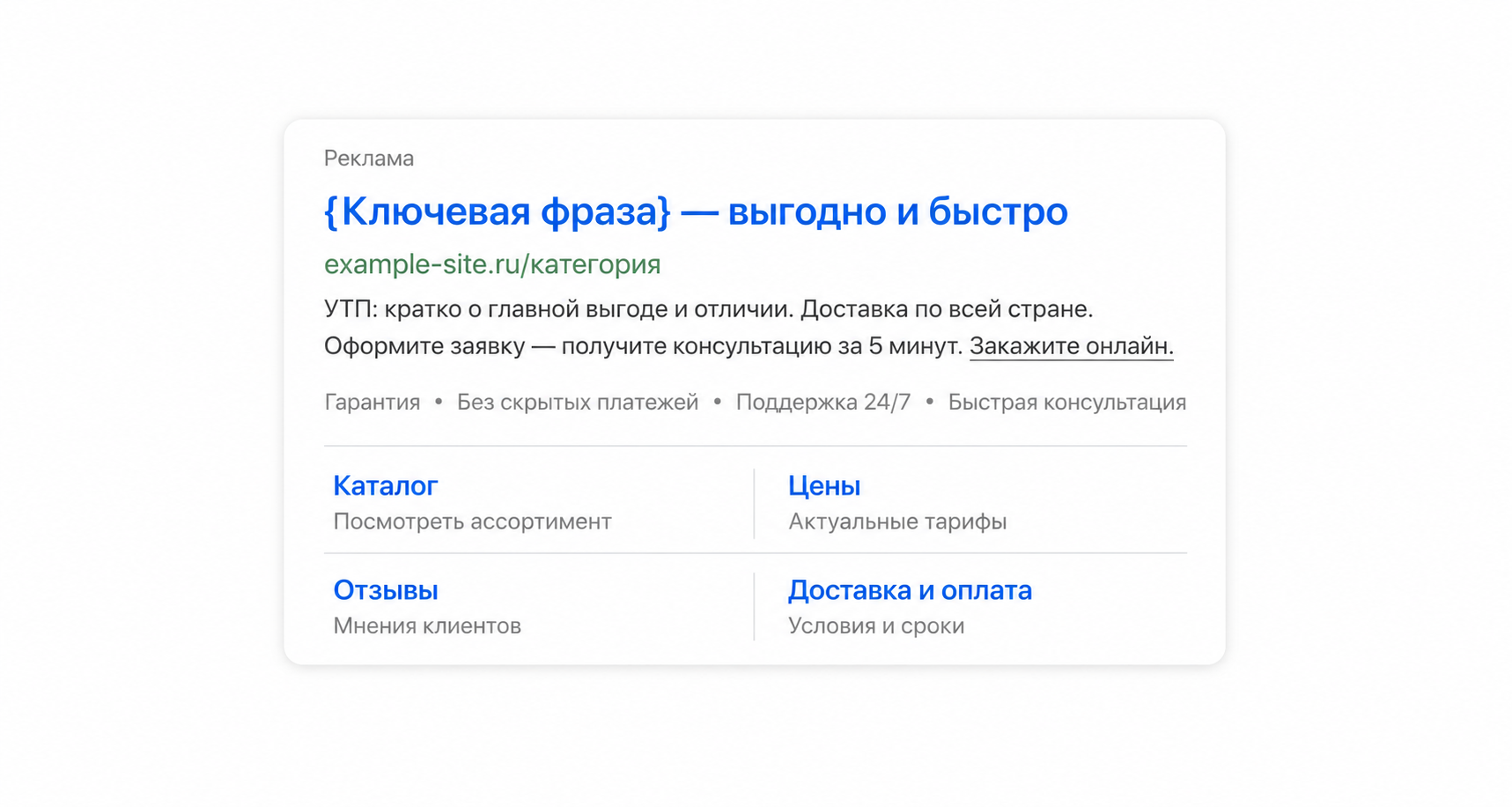This screenshot has height=807, width=1512.
Task: Open the Каталог sitelink
Action: [385, 485]
